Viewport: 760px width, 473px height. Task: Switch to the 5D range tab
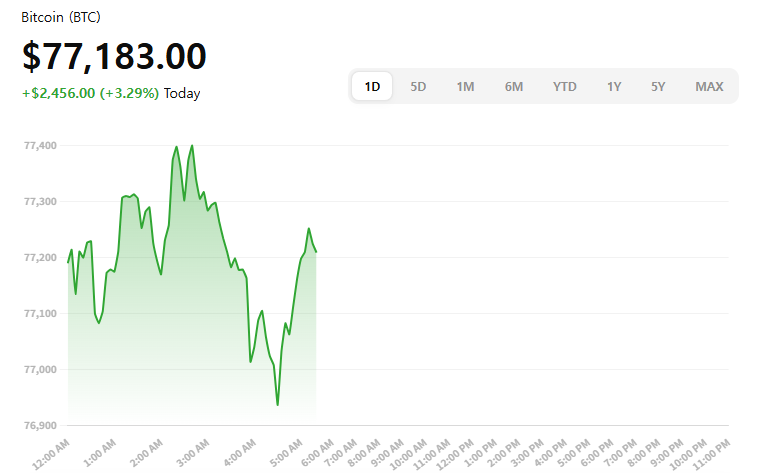[x=418, y=86]
